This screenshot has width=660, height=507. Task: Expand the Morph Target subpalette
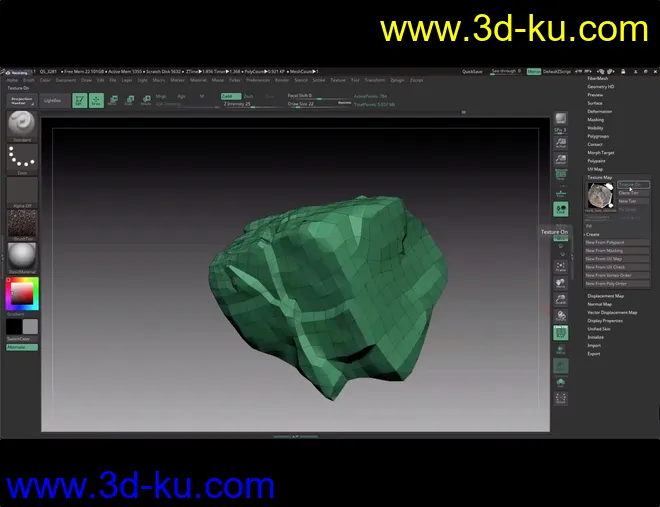(x=601, y=153)
